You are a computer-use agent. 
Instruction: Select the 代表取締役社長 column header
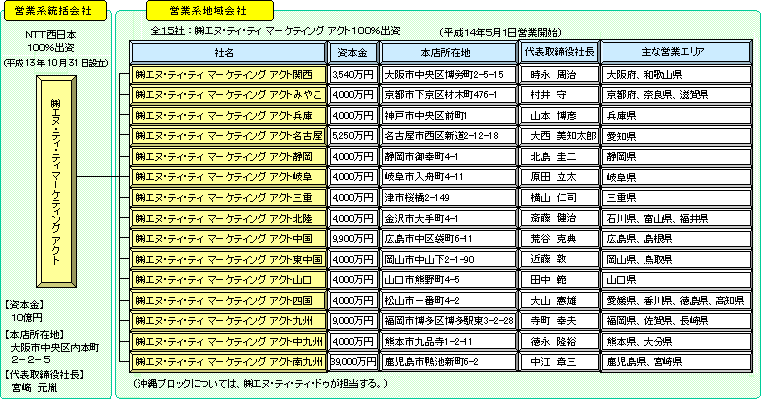point(559,53)
